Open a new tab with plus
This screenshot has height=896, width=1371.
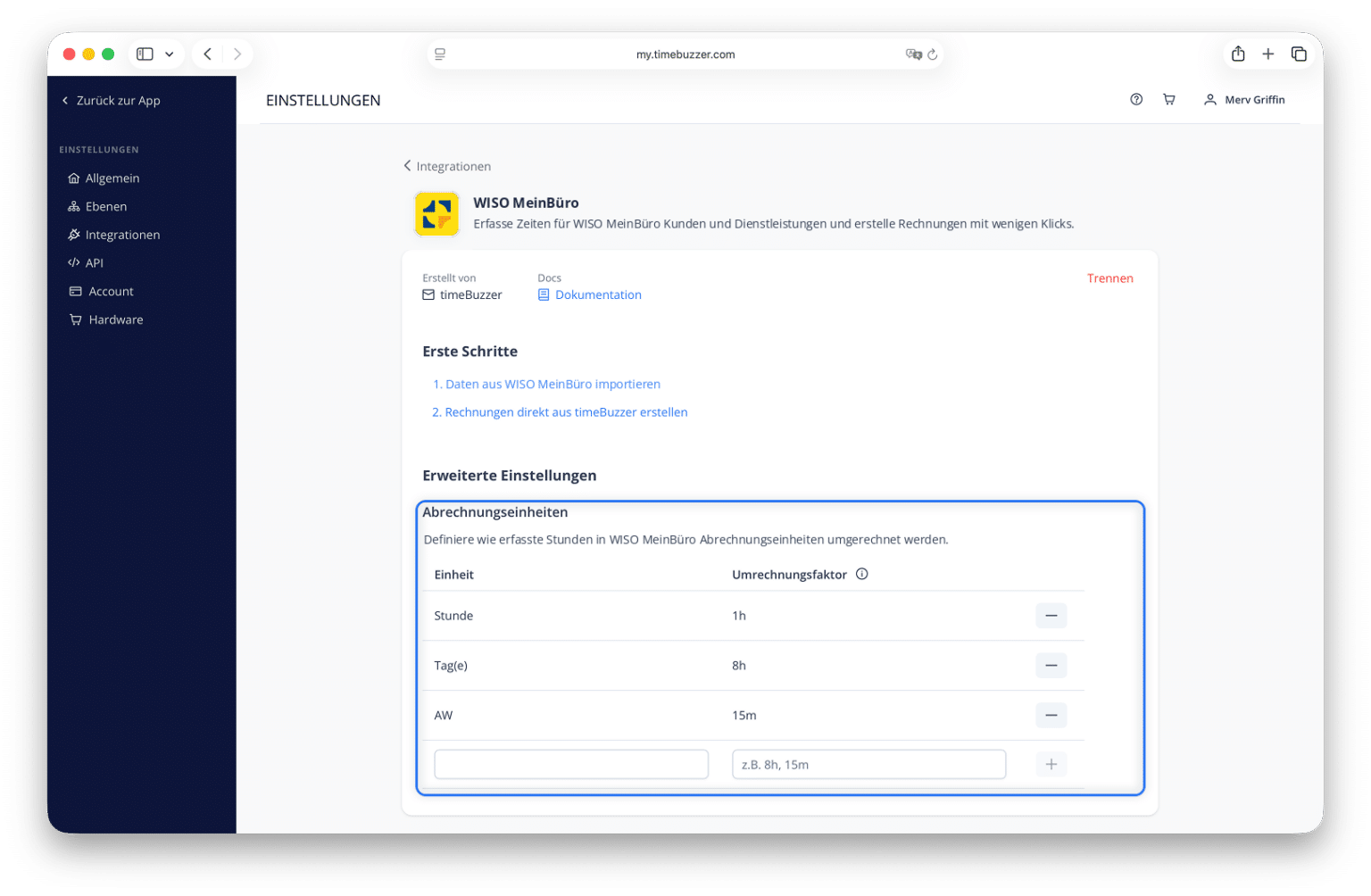[x=1268, y=54]
